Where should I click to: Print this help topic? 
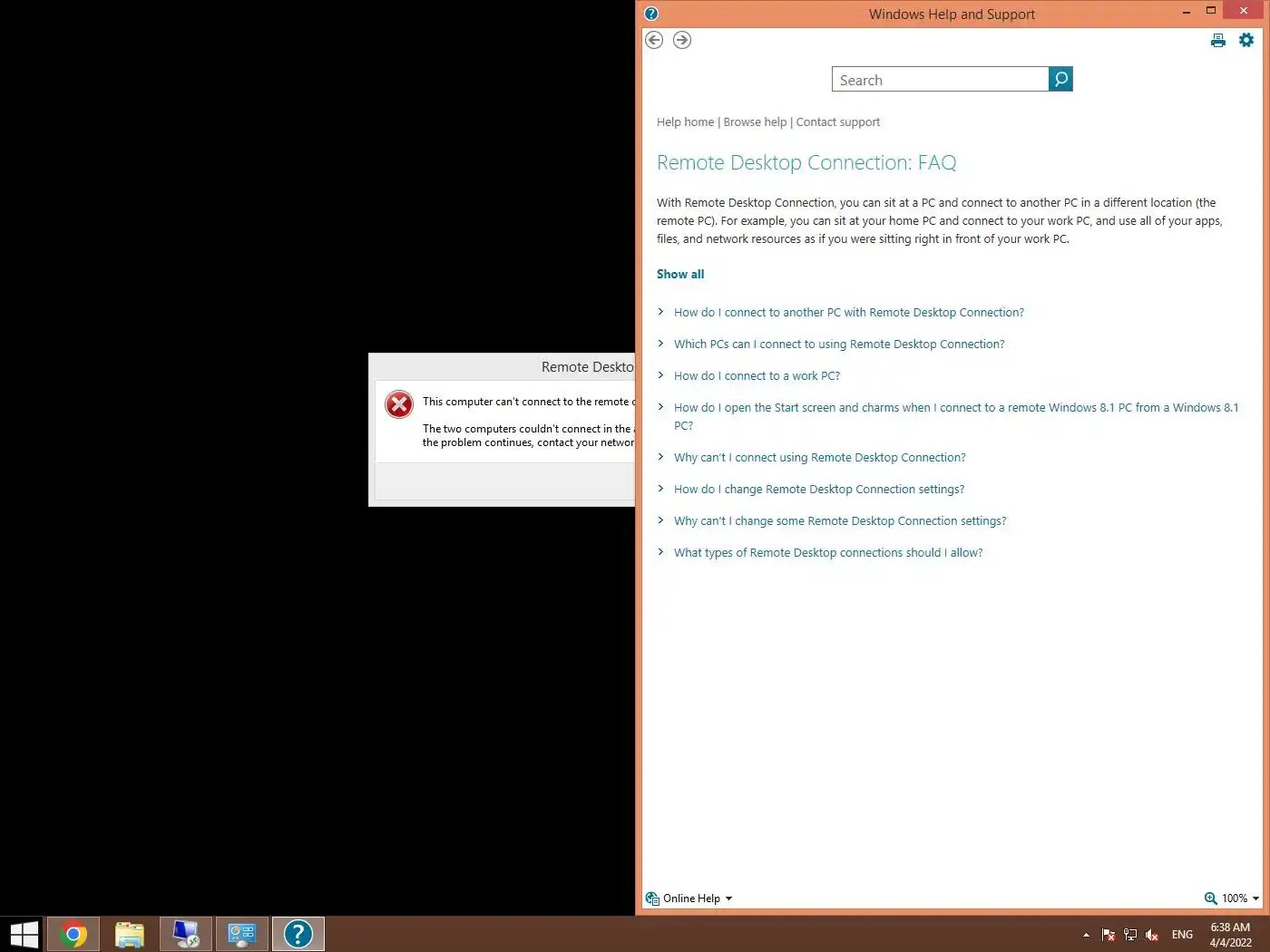pos(1218,40)
